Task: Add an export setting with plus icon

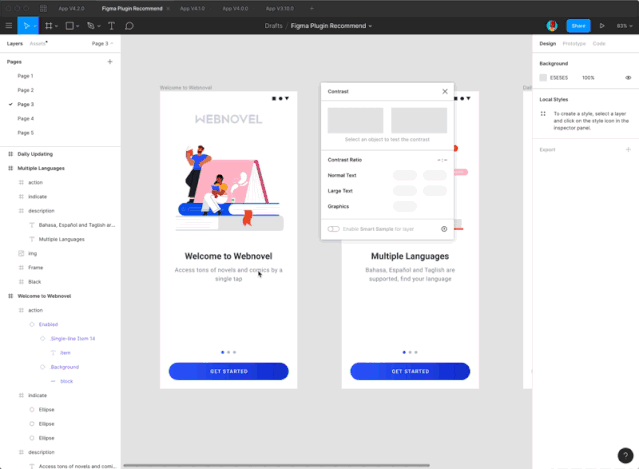Action: (628, 150)
